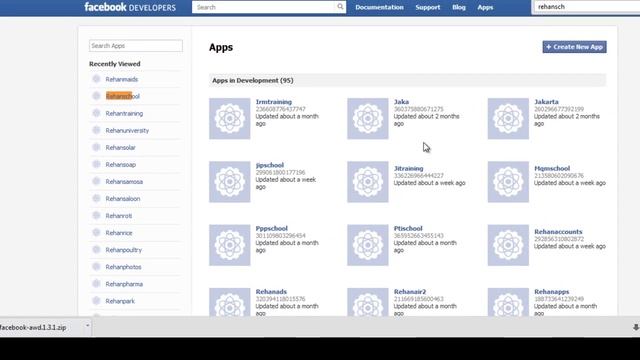Click the Rehanapps app icon
The image size is (640, 360).
click(x=508, y=302)
